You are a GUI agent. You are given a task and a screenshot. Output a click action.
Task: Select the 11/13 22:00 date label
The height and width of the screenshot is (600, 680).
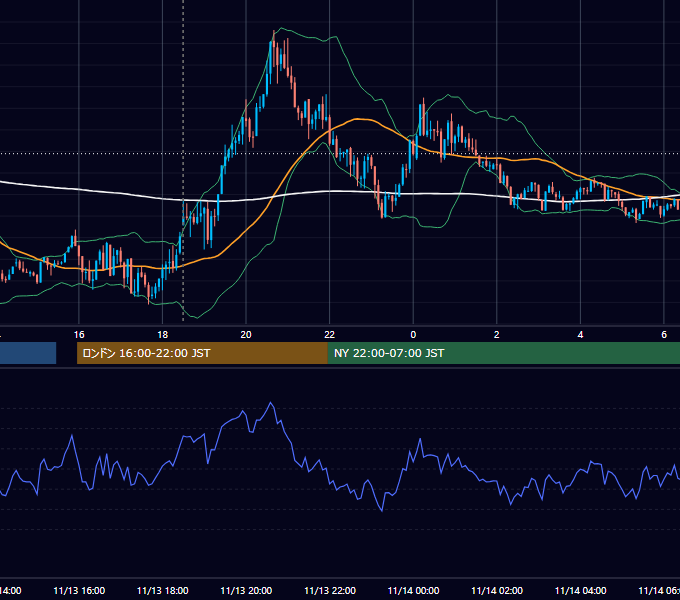[x=330, y=590]
